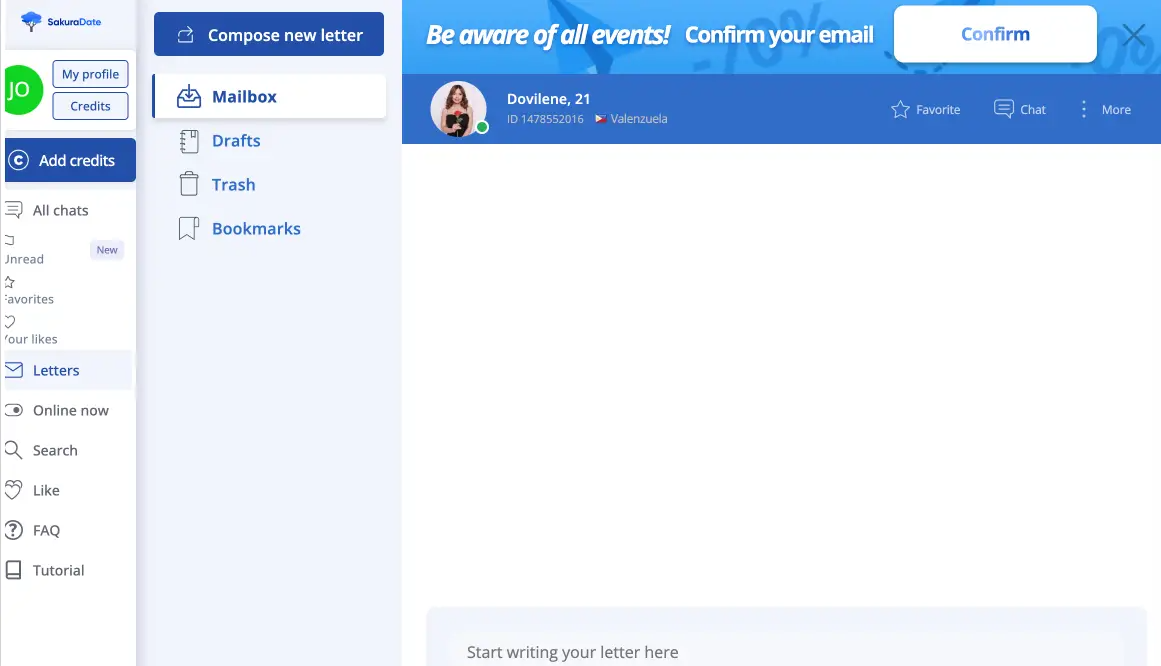This screenshot has height=666, width=1161.
Task: Click the letter writing text field
Action: pos(785,651)
